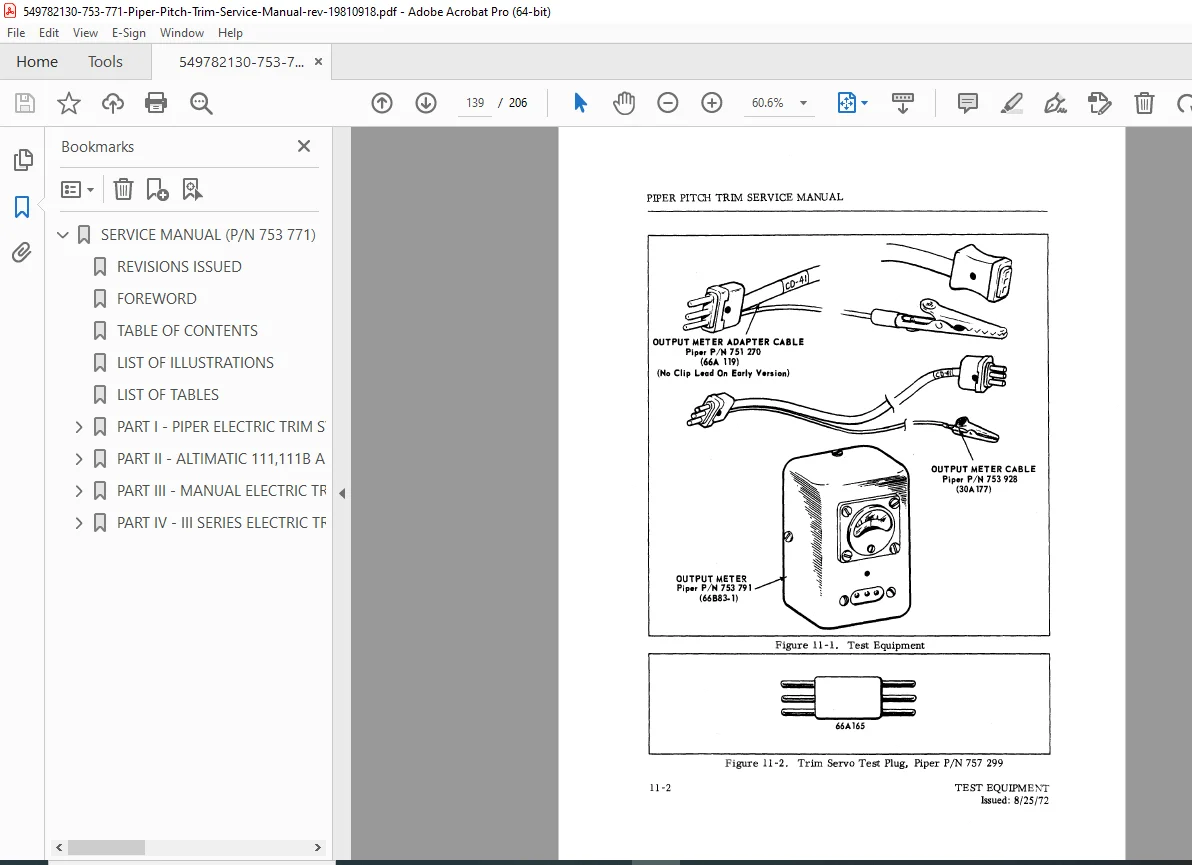Go to next page
This screenshot has width=1192, height=865.
(426, 103)
